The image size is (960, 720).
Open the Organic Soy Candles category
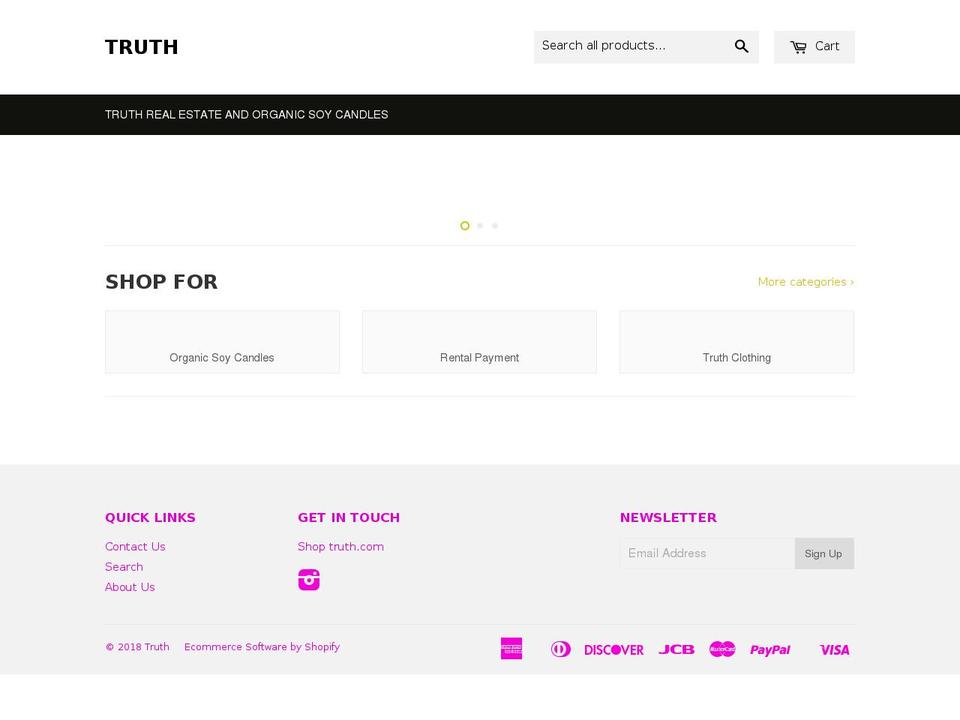(x=222, y=342)
